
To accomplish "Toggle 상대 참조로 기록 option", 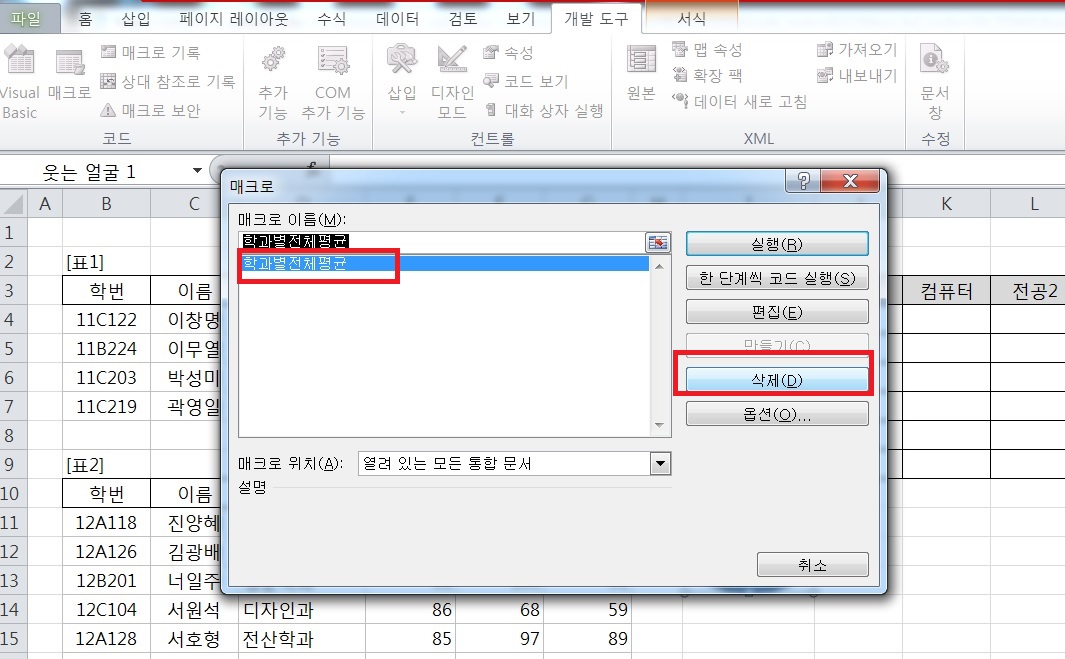I will point(167,81).
